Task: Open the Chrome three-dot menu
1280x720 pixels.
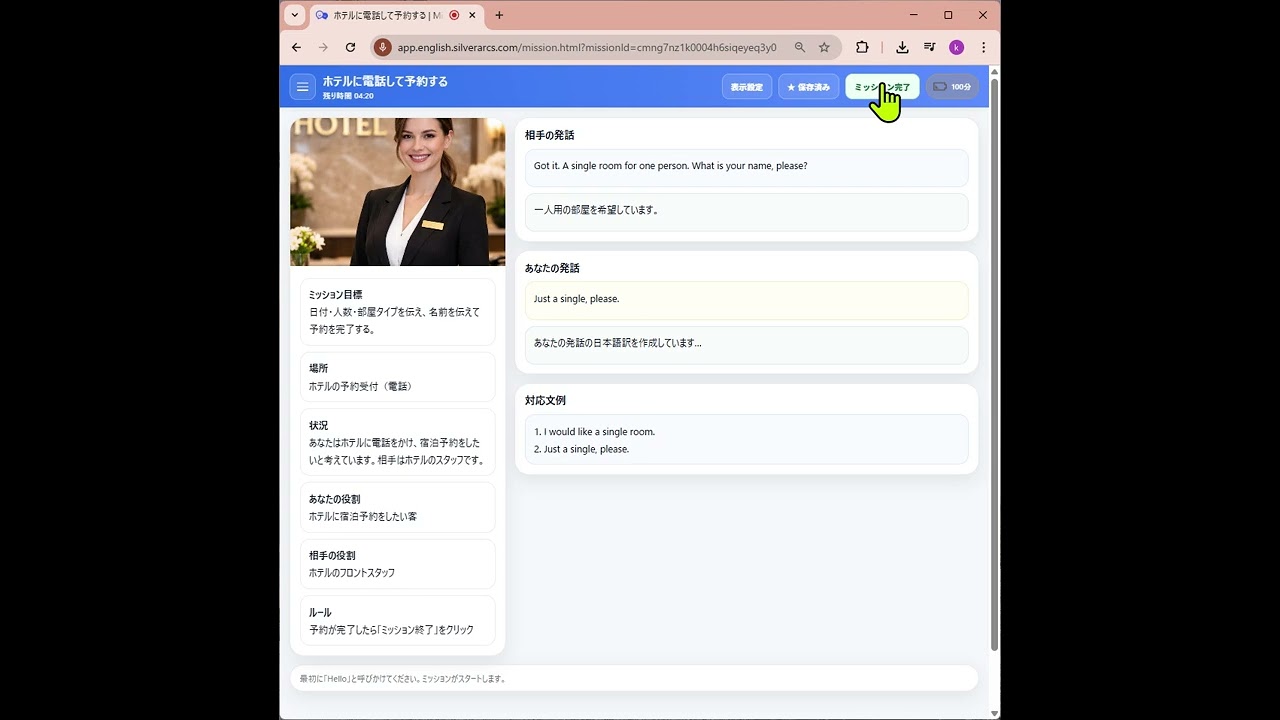Action: (x=983, y=47)
